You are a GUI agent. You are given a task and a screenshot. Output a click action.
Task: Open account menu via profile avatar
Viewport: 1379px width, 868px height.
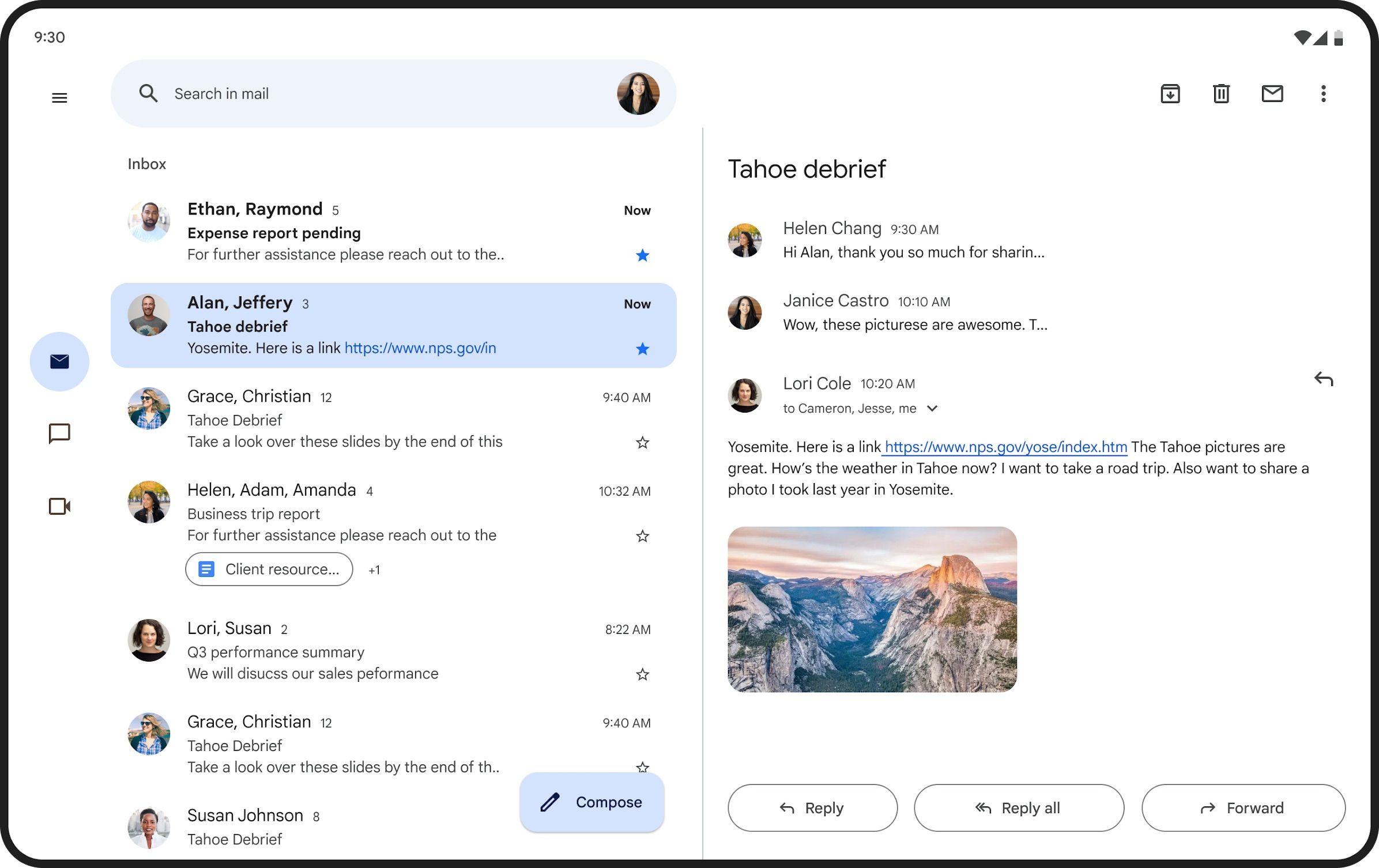tap(638, 93)
